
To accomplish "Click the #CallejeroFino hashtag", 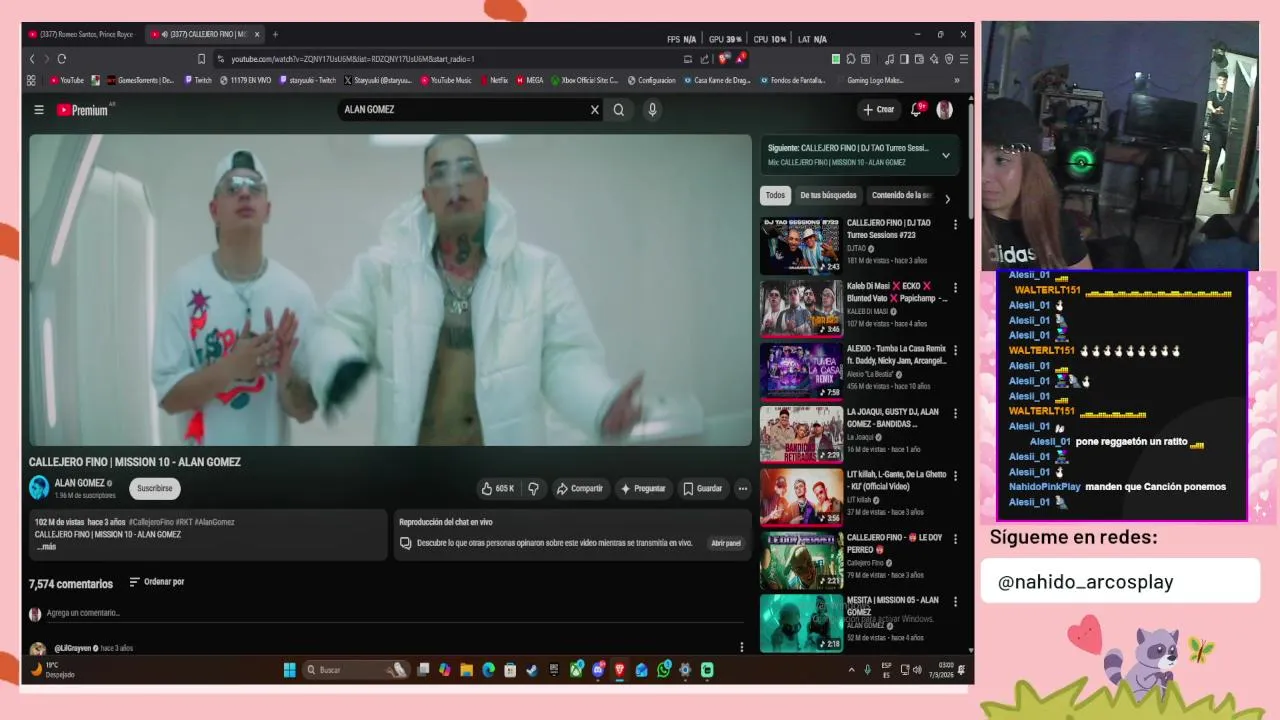I will click(x=153, y=523).
